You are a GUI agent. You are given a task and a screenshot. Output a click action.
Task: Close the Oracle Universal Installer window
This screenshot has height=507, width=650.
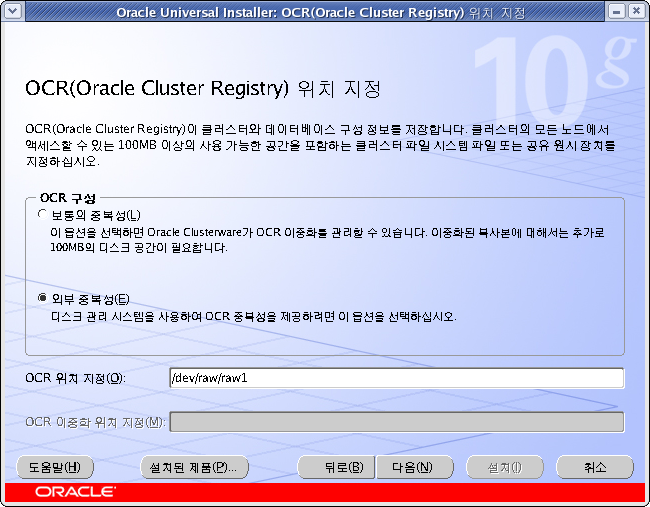636,11
